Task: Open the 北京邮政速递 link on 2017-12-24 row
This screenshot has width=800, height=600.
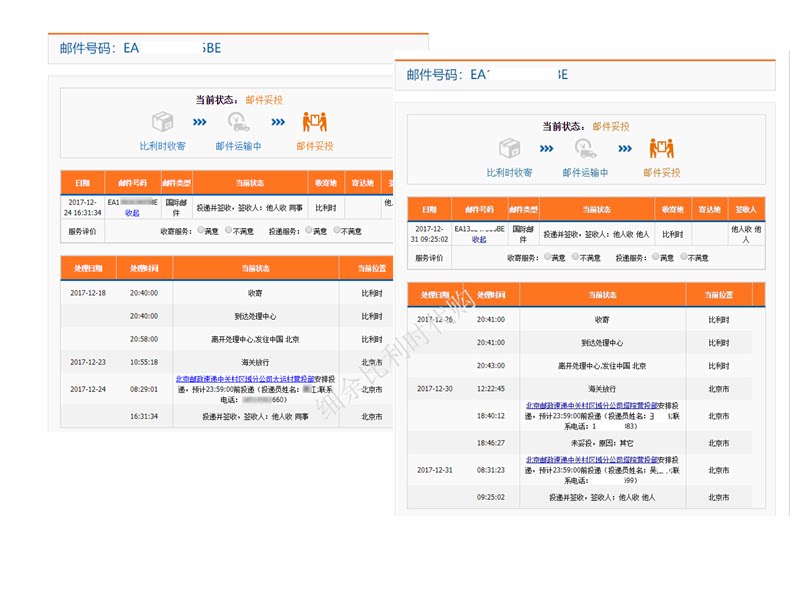Action: tap(245, 379)
